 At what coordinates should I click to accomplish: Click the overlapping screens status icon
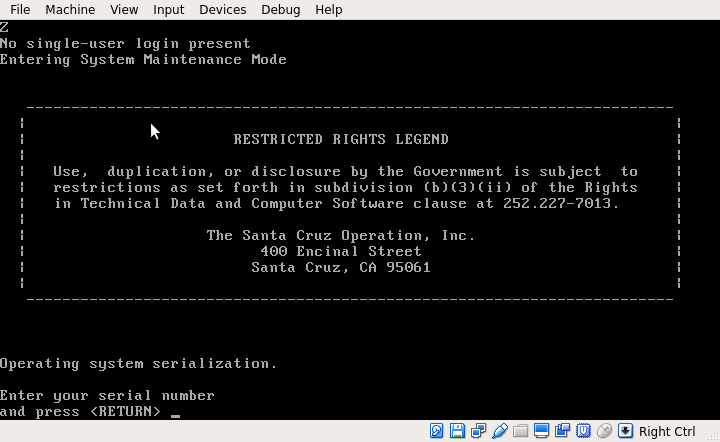pos(563,431)
